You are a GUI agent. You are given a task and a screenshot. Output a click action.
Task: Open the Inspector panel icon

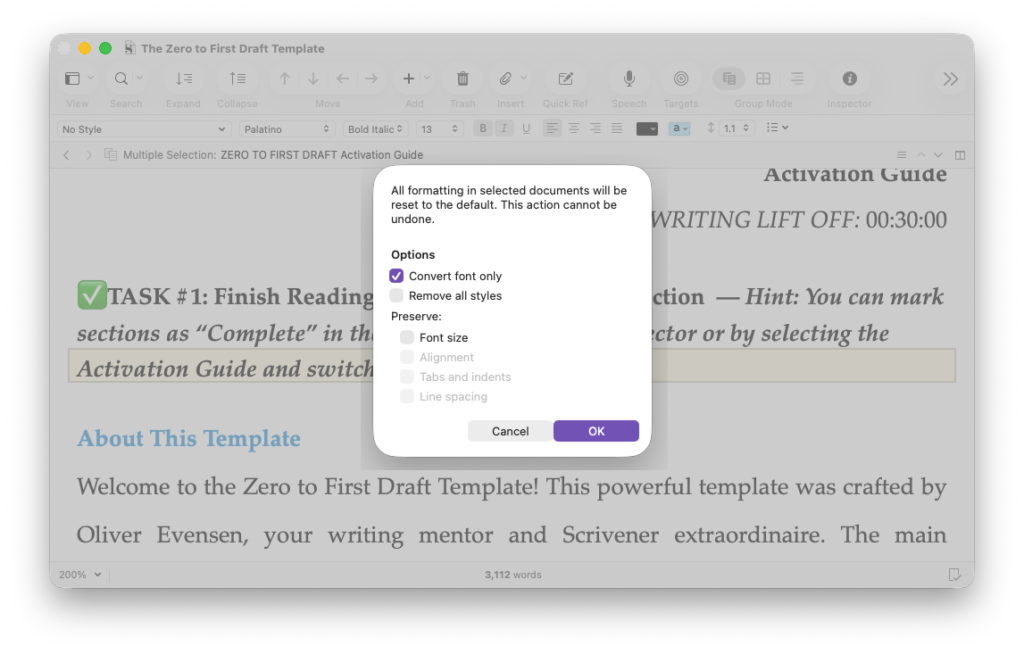(849, 79)
